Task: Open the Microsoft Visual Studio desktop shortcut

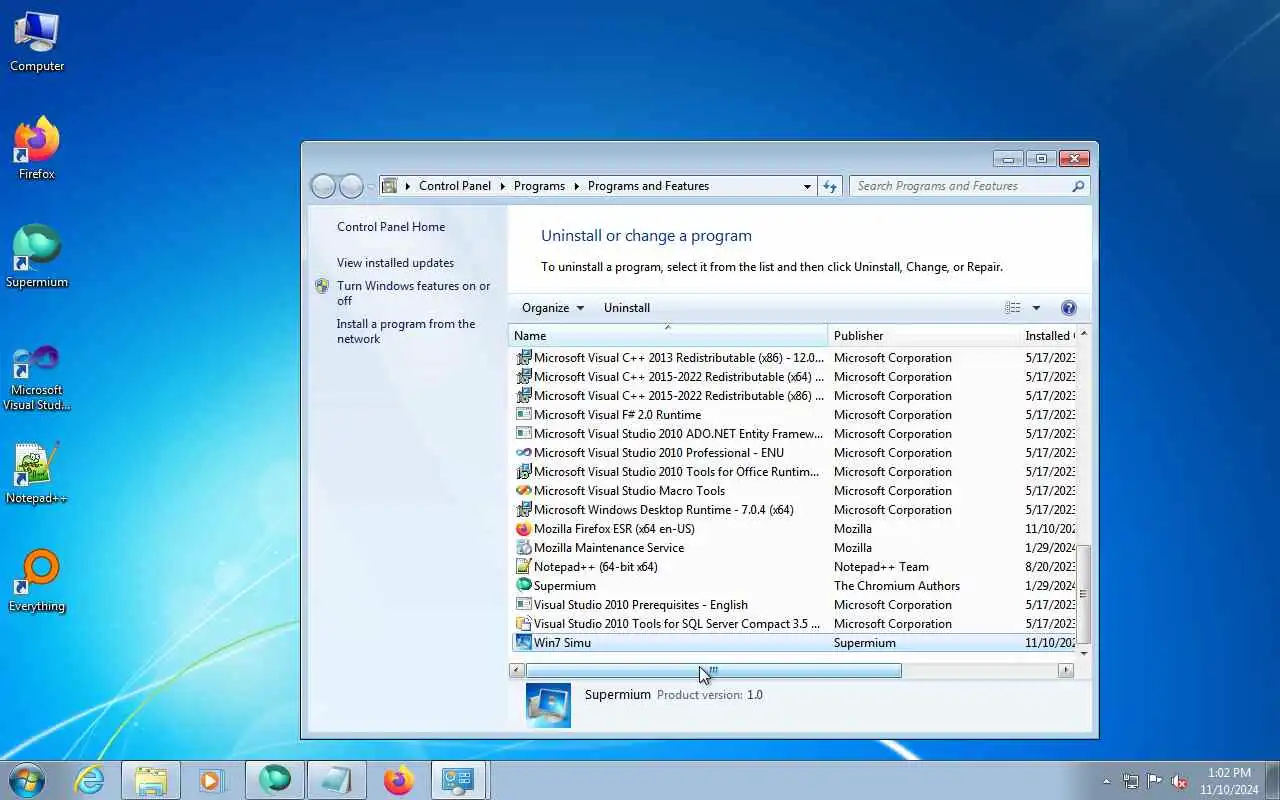Action: point(37,378)
